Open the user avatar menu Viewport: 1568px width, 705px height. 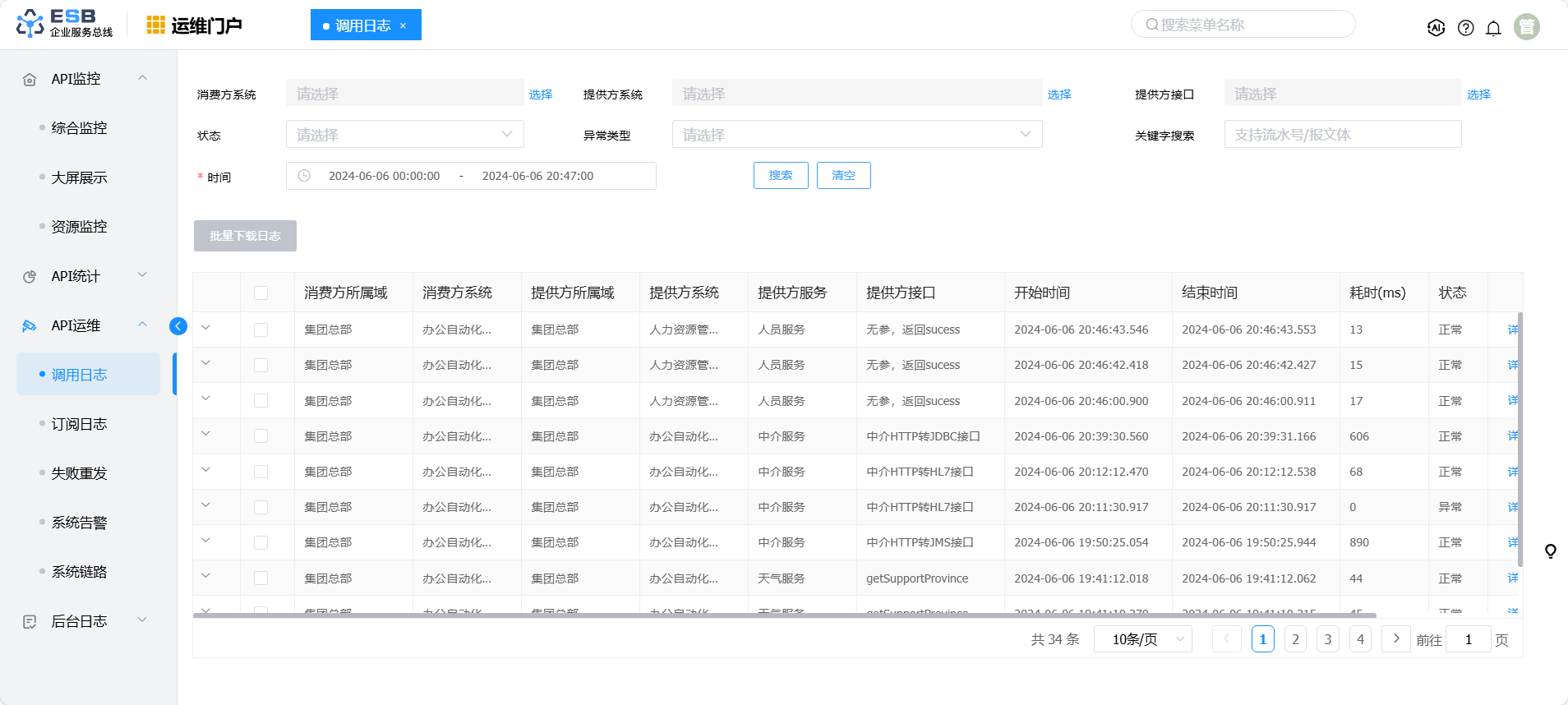1526,27
